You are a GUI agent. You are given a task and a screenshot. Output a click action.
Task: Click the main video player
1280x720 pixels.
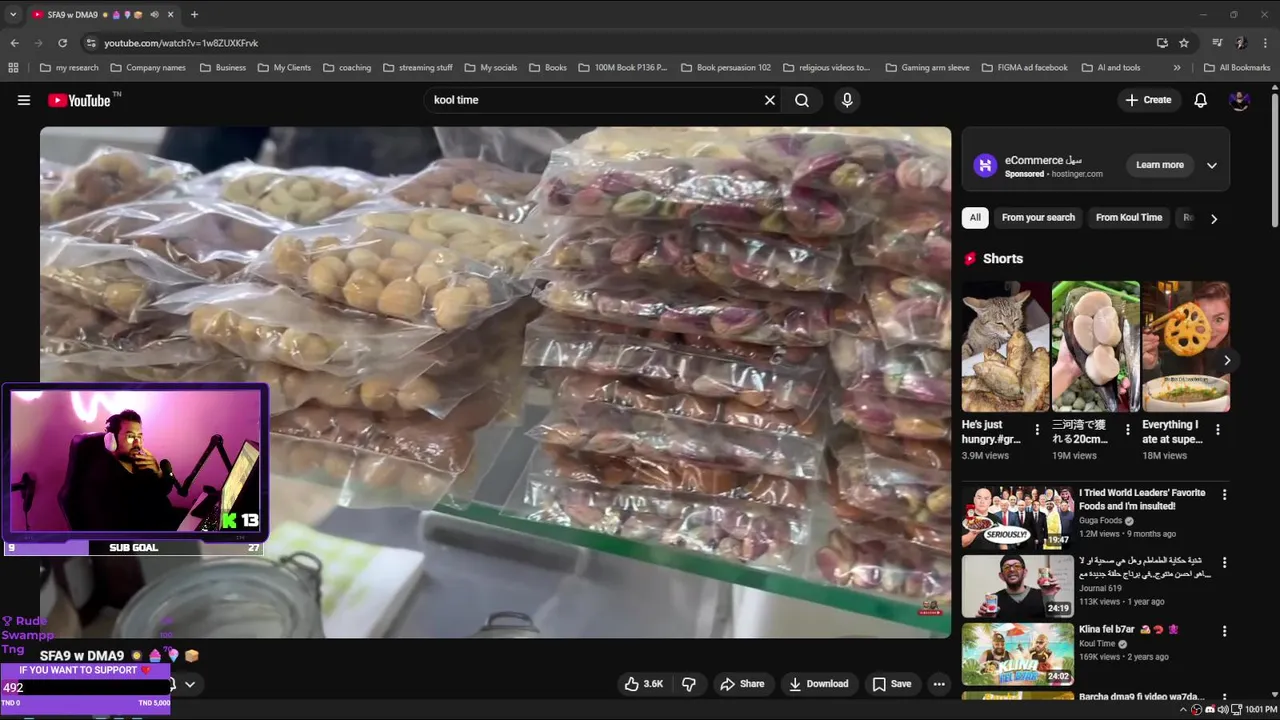point(495,382)
